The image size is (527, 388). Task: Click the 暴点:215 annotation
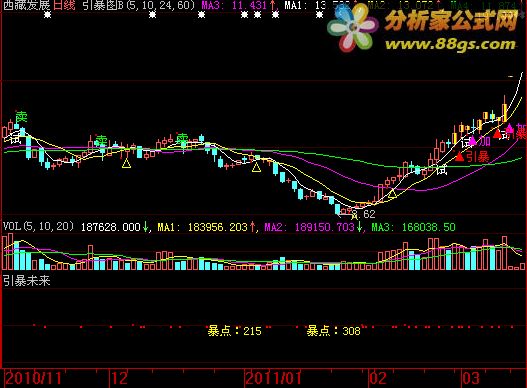click(235, 331)
